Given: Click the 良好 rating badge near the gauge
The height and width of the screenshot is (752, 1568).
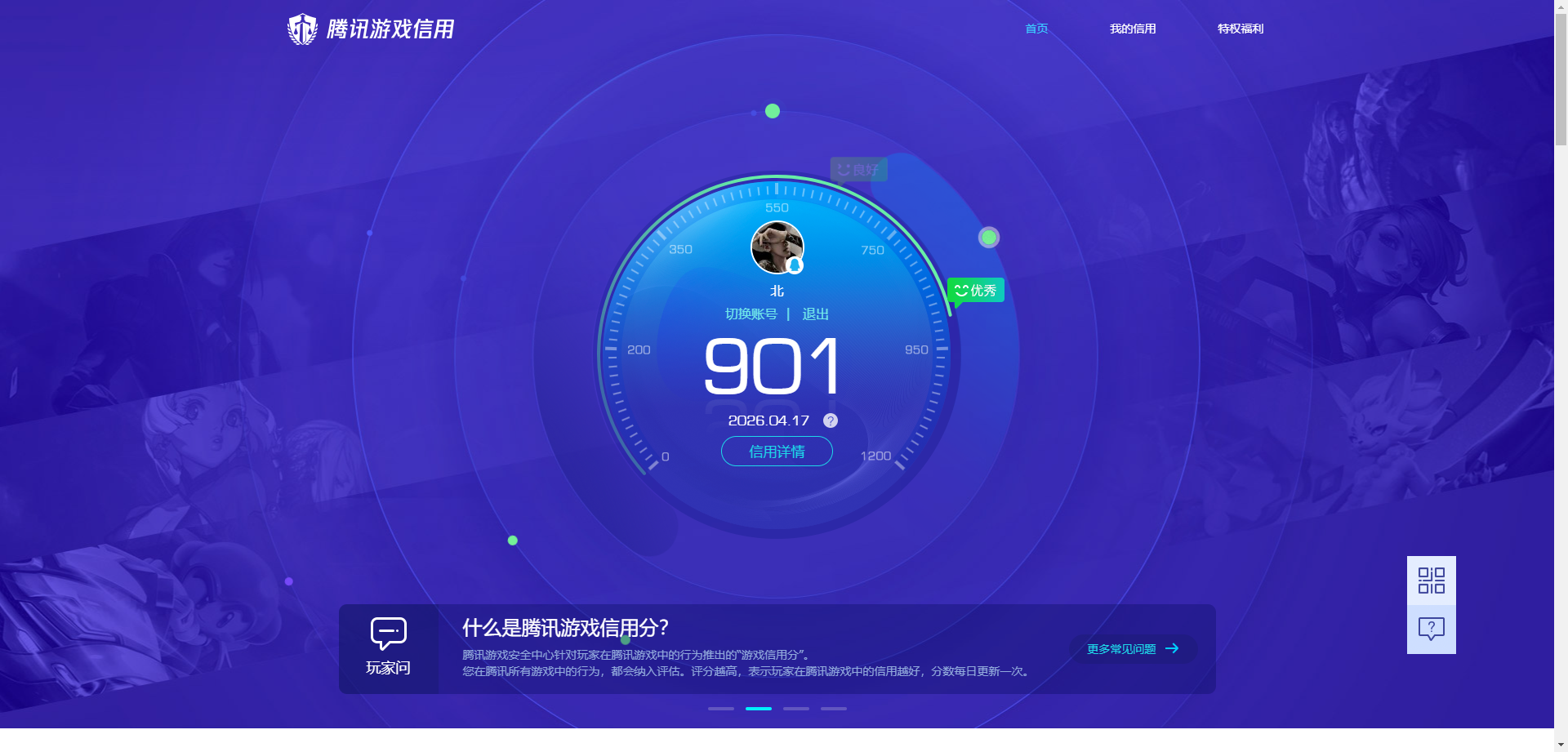Looking at the screenshot, I should pyautogui.click(x=857, y=169).
